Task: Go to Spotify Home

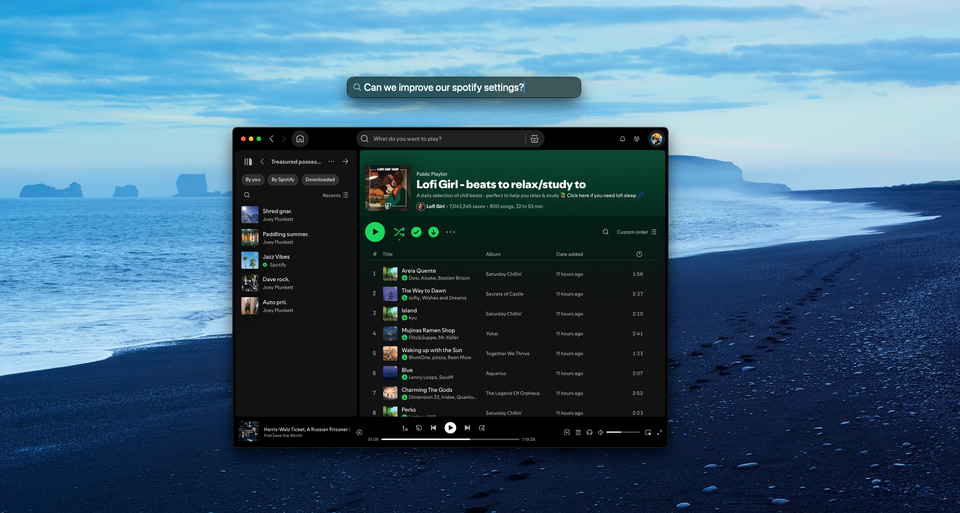Action: click(300, 139)
